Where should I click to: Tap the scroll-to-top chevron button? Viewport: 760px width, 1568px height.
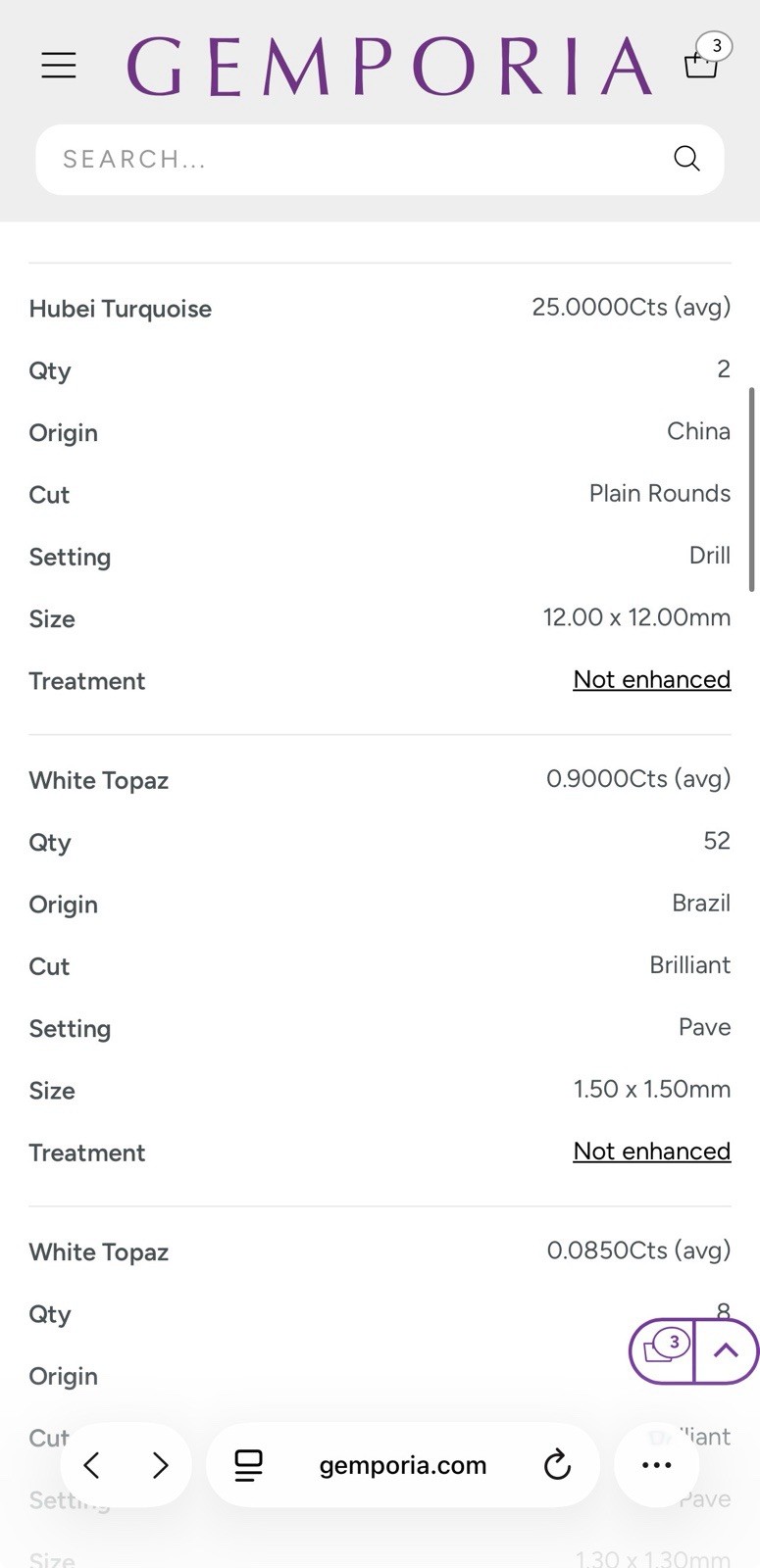(726, 1351)
